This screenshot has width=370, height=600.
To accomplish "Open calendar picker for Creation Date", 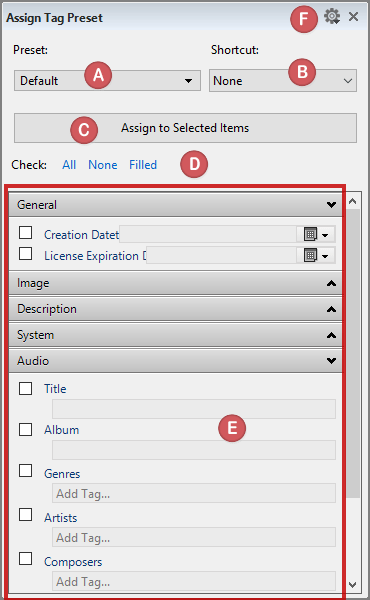I will (310, 234).
